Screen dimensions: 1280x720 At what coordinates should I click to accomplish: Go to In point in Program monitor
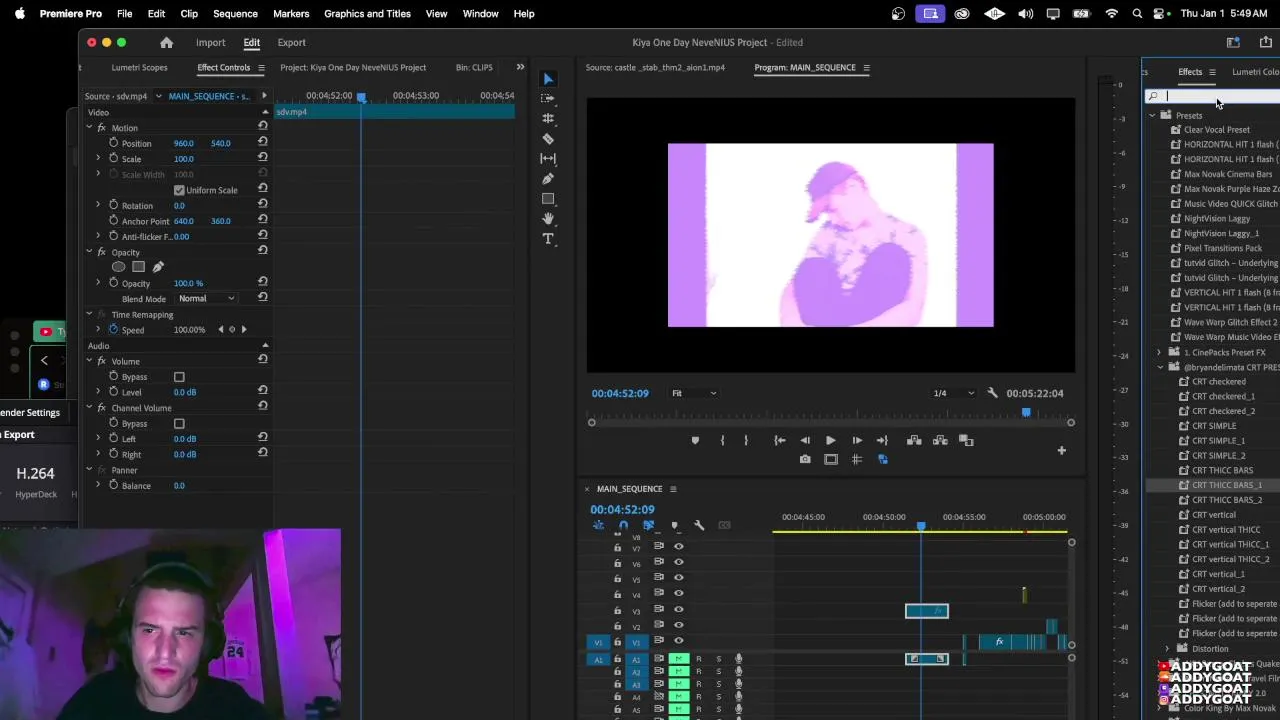point(780,440)
